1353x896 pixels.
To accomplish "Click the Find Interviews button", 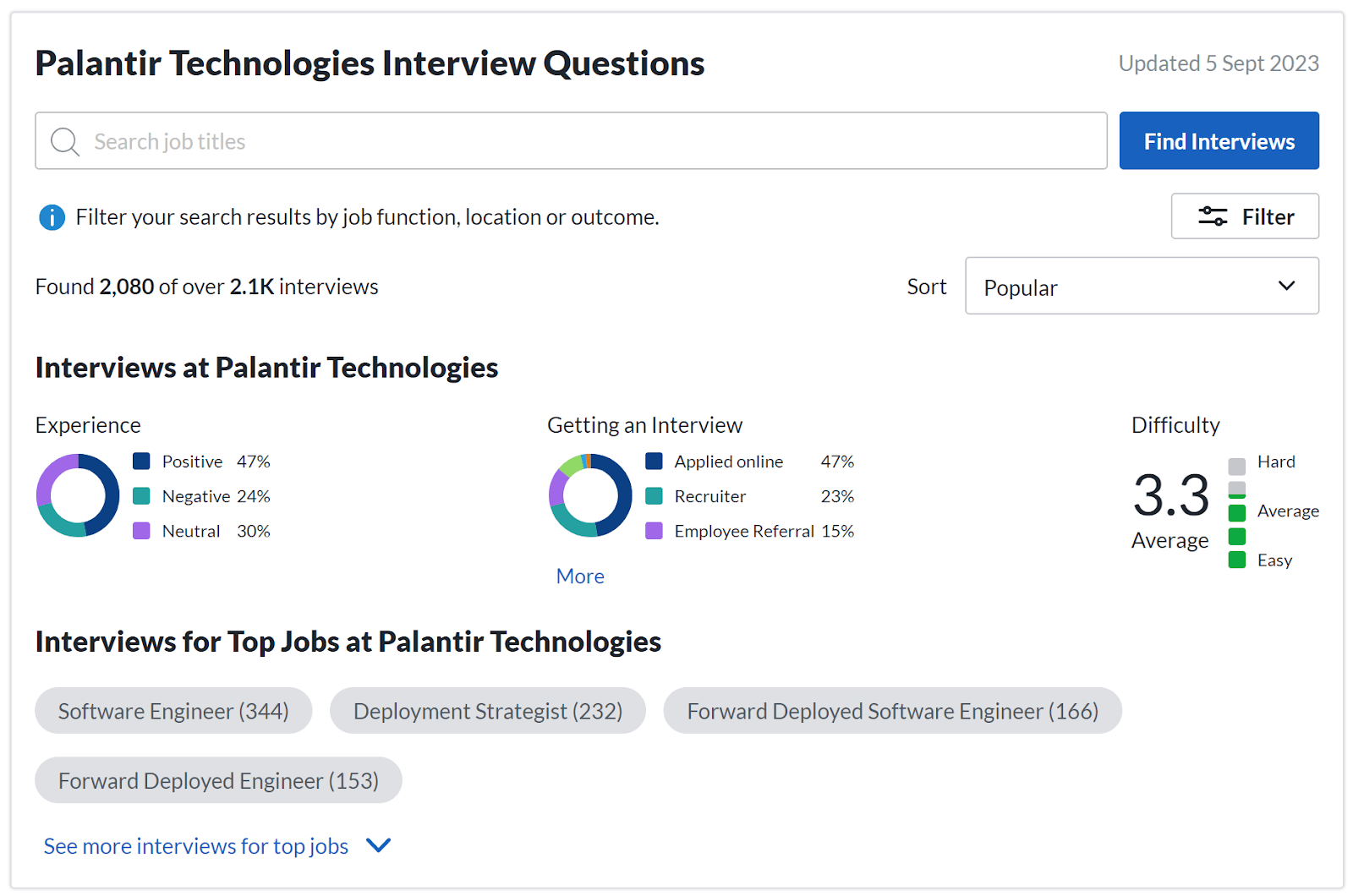I will [x=1219, y=140].
